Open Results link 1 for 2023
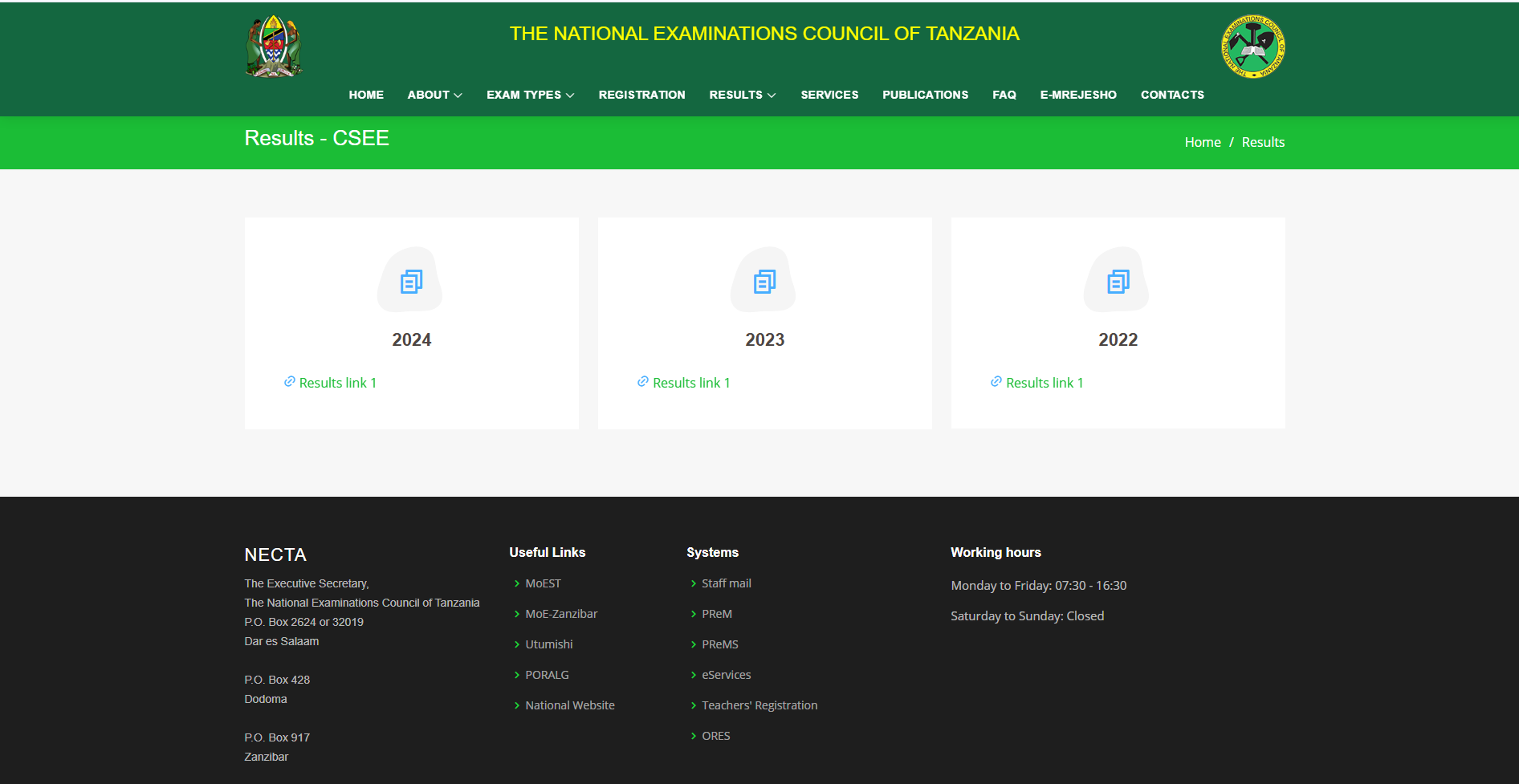1519x784 pixels. click(691, 383)
